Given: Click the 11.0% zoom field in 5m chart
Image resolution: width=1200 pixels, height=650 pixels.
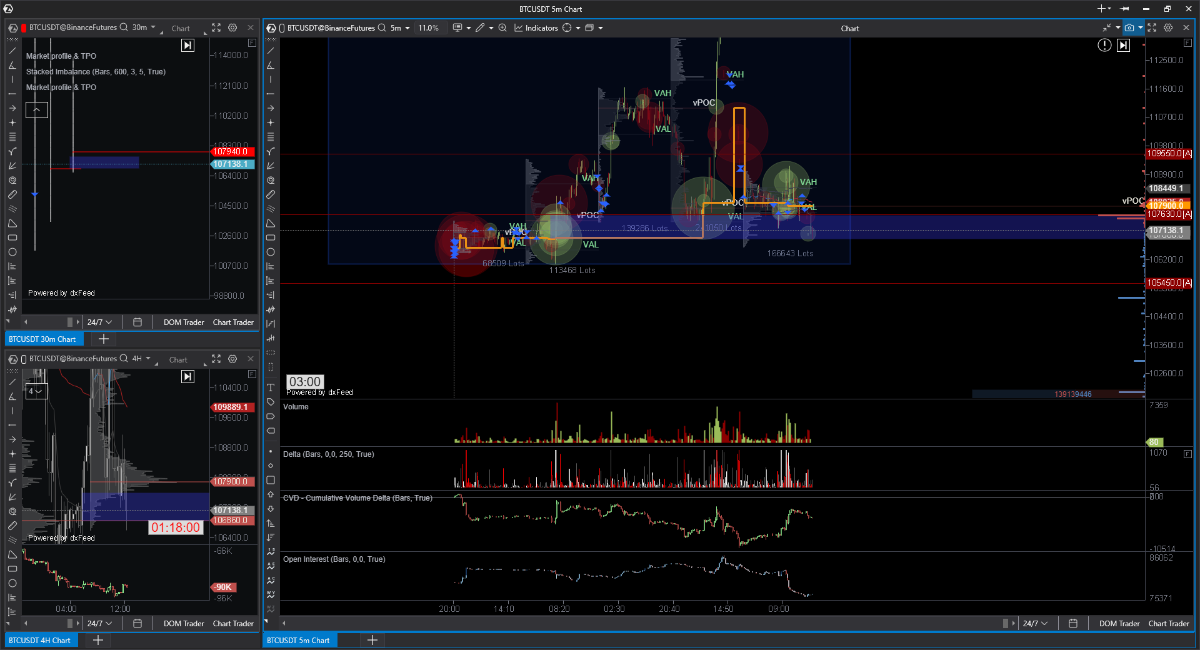Looking at the screenshot, I should click(428, 28).
